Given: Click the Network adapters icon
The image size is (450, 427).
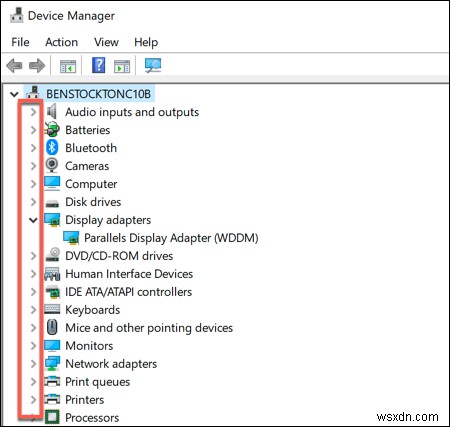Looking at the screenshot, I should [x=52, y=363].
